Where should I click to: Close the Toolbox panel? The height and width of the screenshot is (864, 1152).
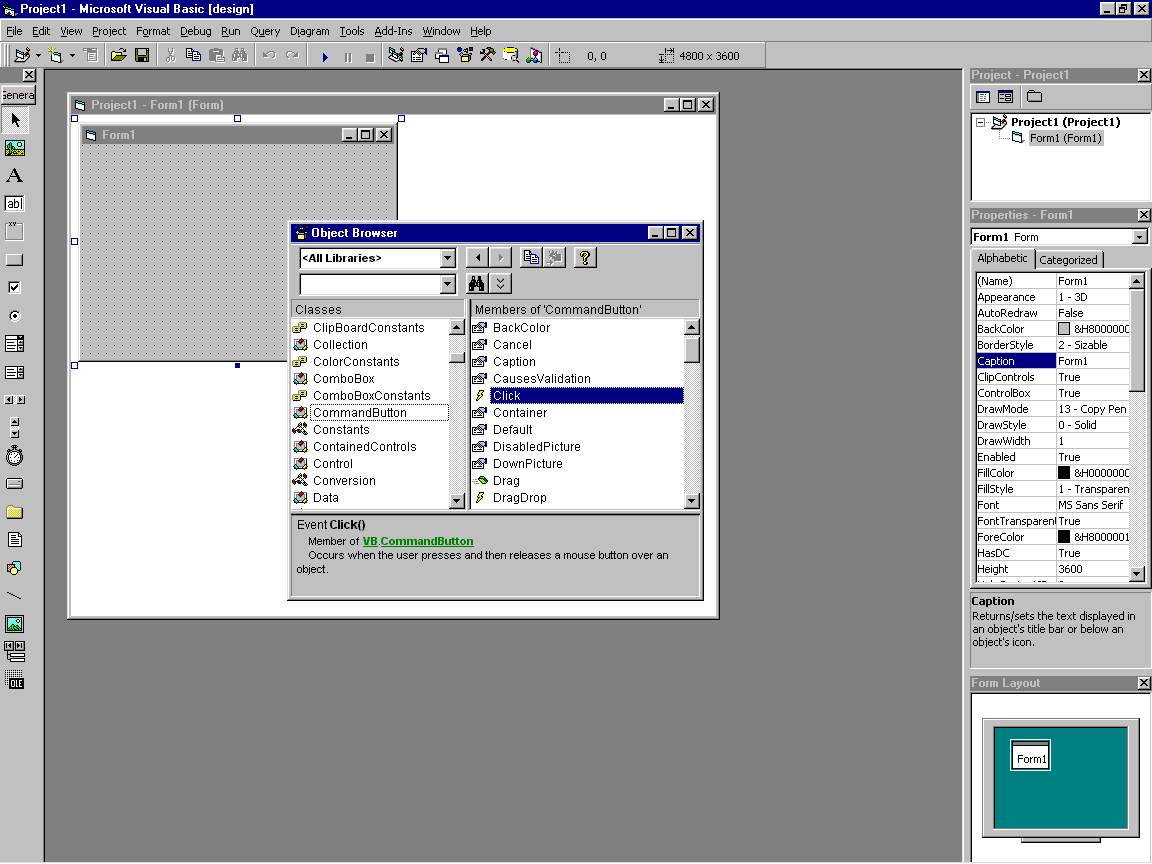coord(29,75)
